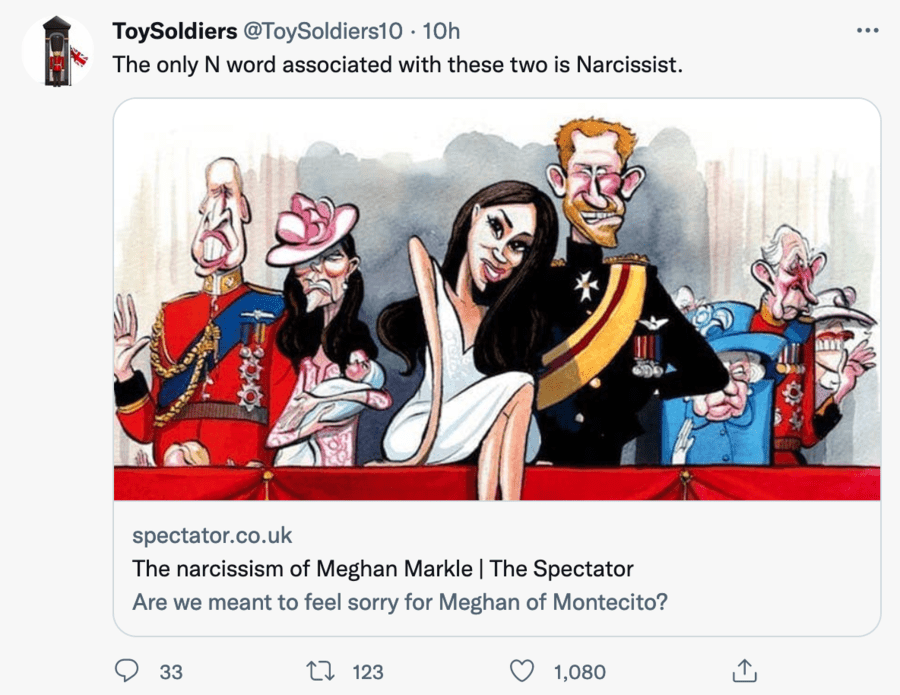
Task: Click the tweet text about Narcissist
Action: [397, 65]
